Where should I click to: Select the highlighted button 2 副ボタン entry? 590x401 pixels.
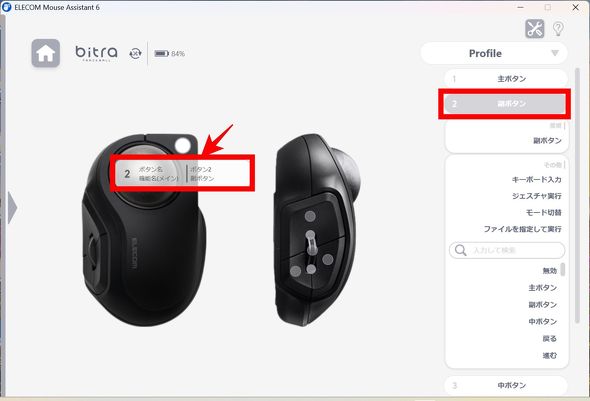click(x=505, y=103)
